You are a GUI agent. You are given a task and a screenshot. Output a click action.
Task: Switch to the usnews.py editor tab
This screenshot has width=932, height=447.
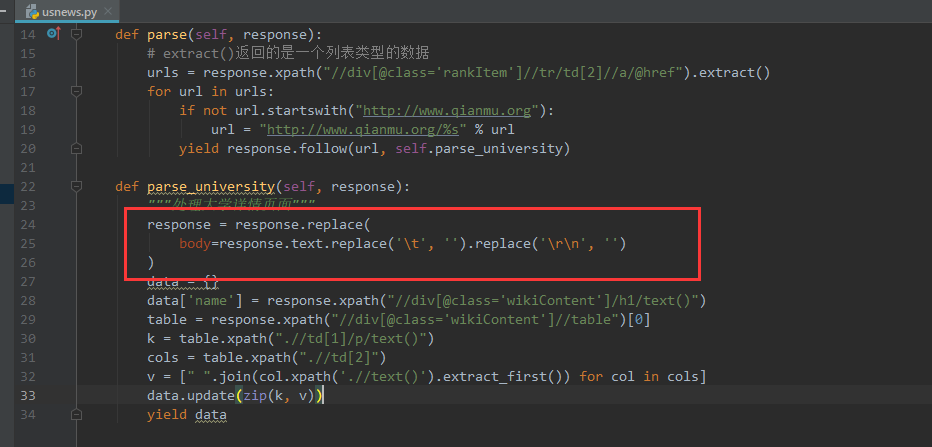[67, 11]
